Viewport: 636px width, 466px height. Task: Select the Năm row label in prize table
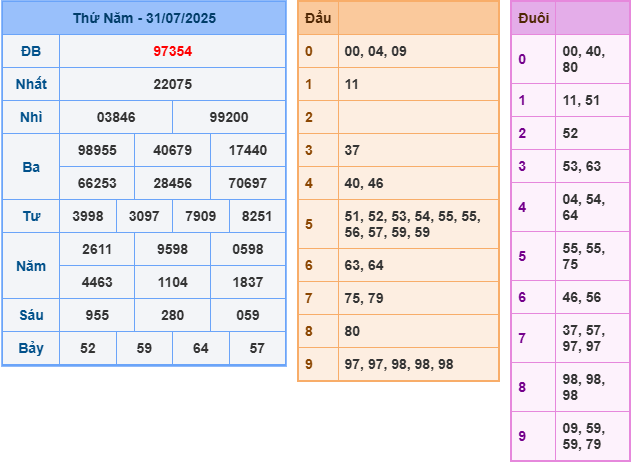point(31,266)
